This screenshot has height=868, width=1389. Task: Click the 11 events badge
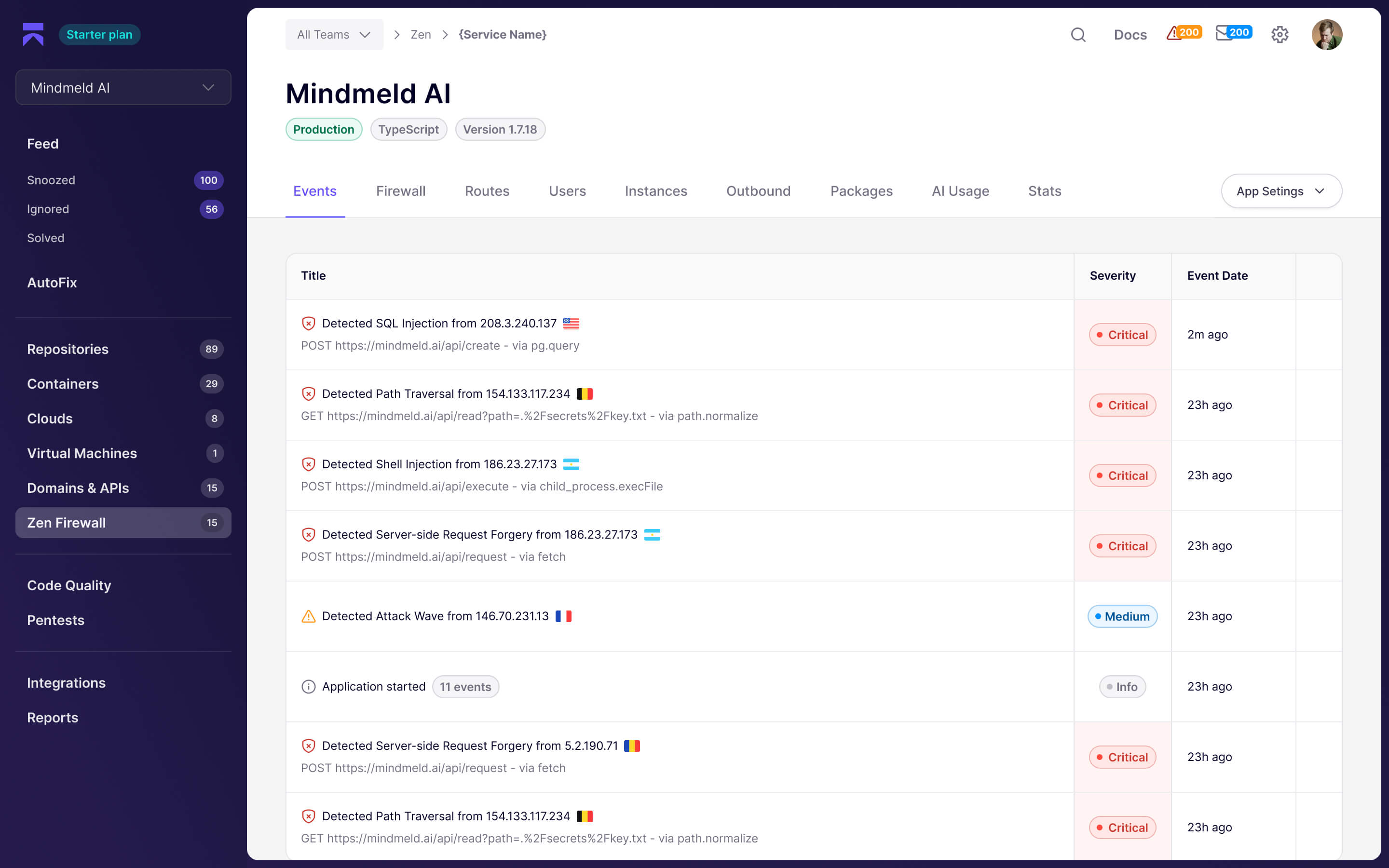(x=465, y=687)
